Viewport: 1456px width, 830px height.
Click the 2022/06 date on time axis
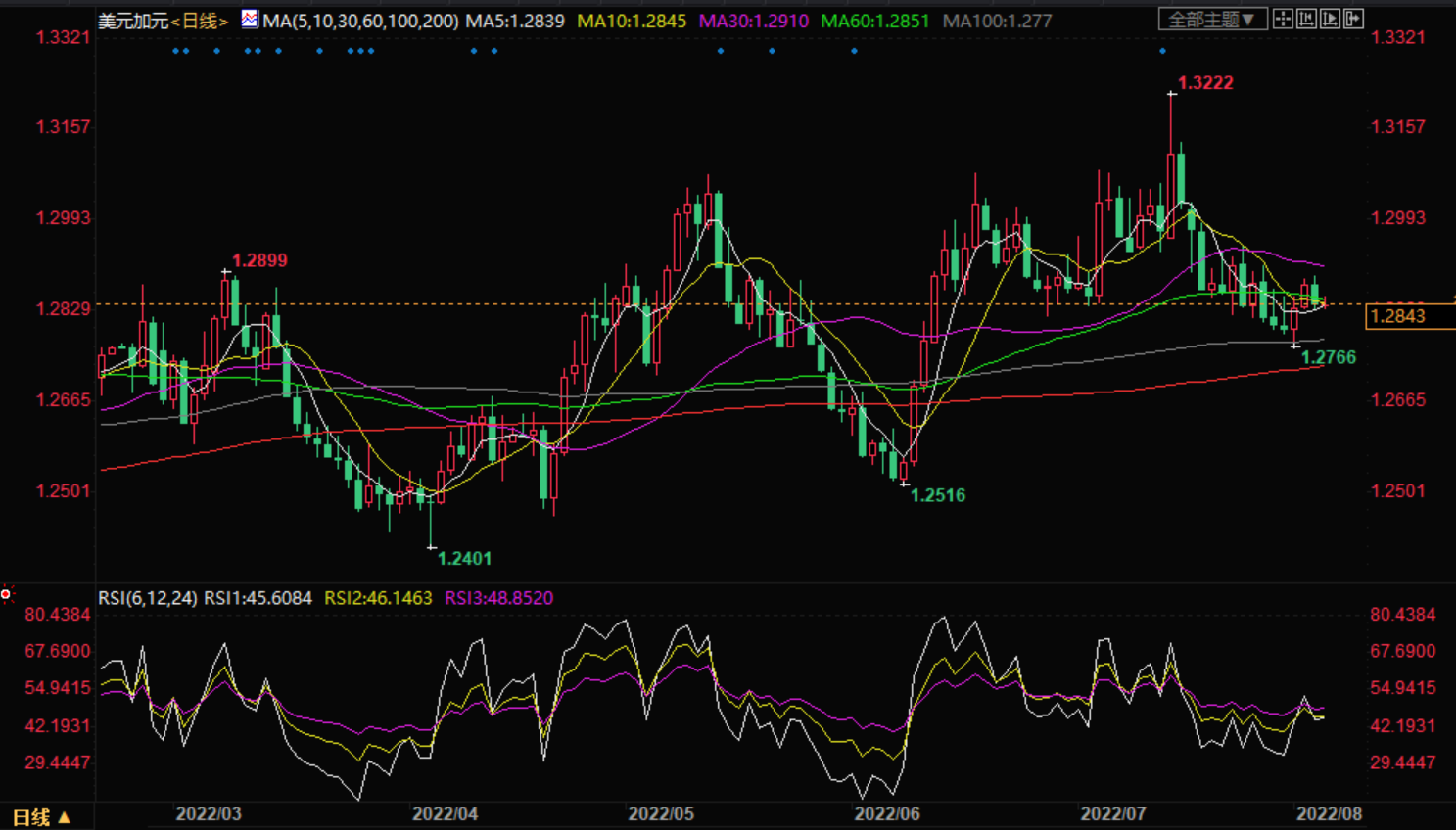click(x=886, y=813)
